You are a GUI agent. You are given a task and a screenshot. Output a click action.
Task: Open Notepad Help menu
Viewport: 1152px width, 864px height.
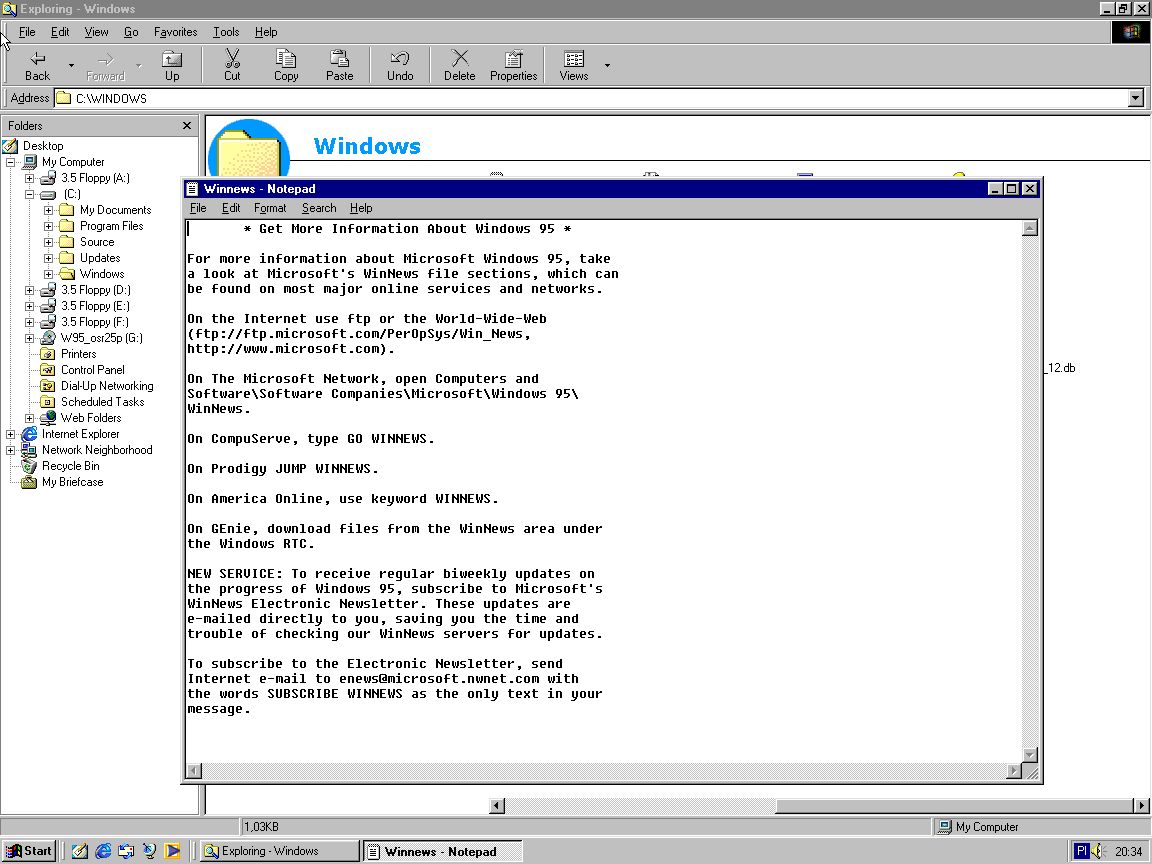[361, 208]
